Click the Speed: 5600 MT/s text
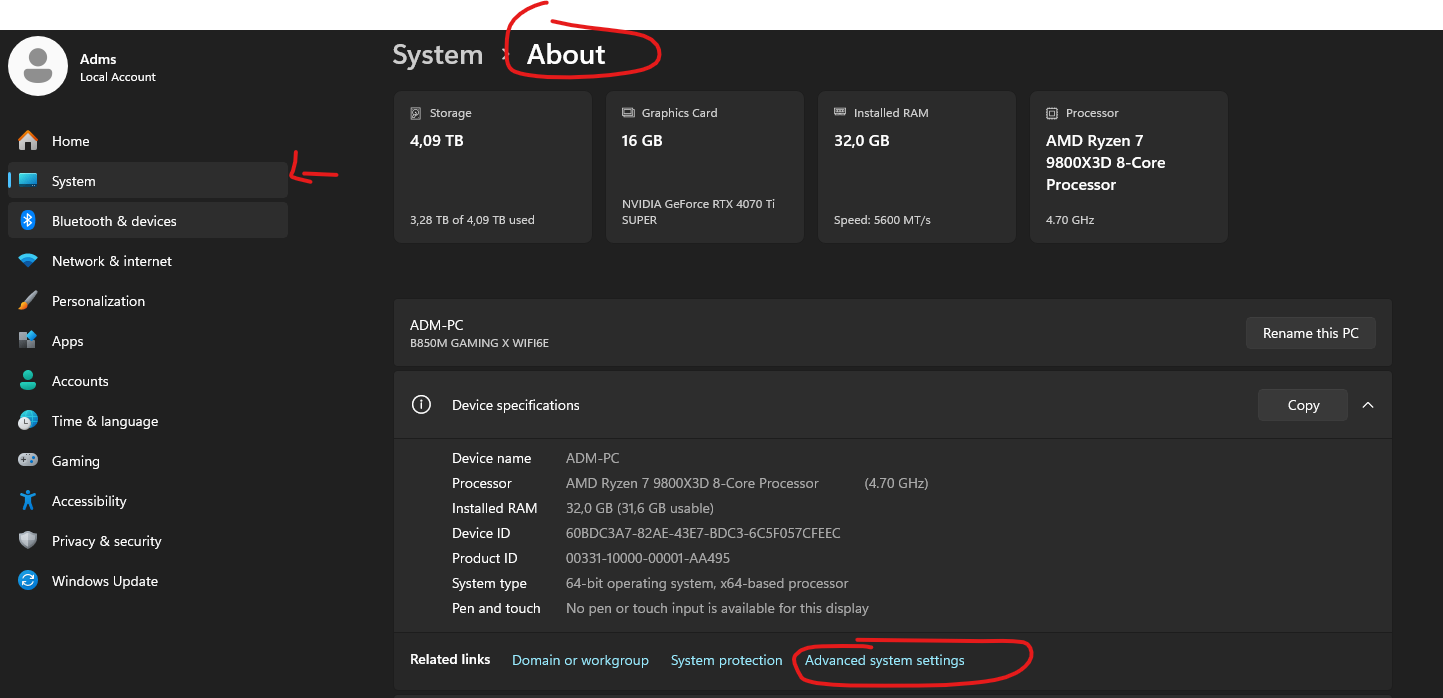1443x698 pixels. click(x=882, y=220)
